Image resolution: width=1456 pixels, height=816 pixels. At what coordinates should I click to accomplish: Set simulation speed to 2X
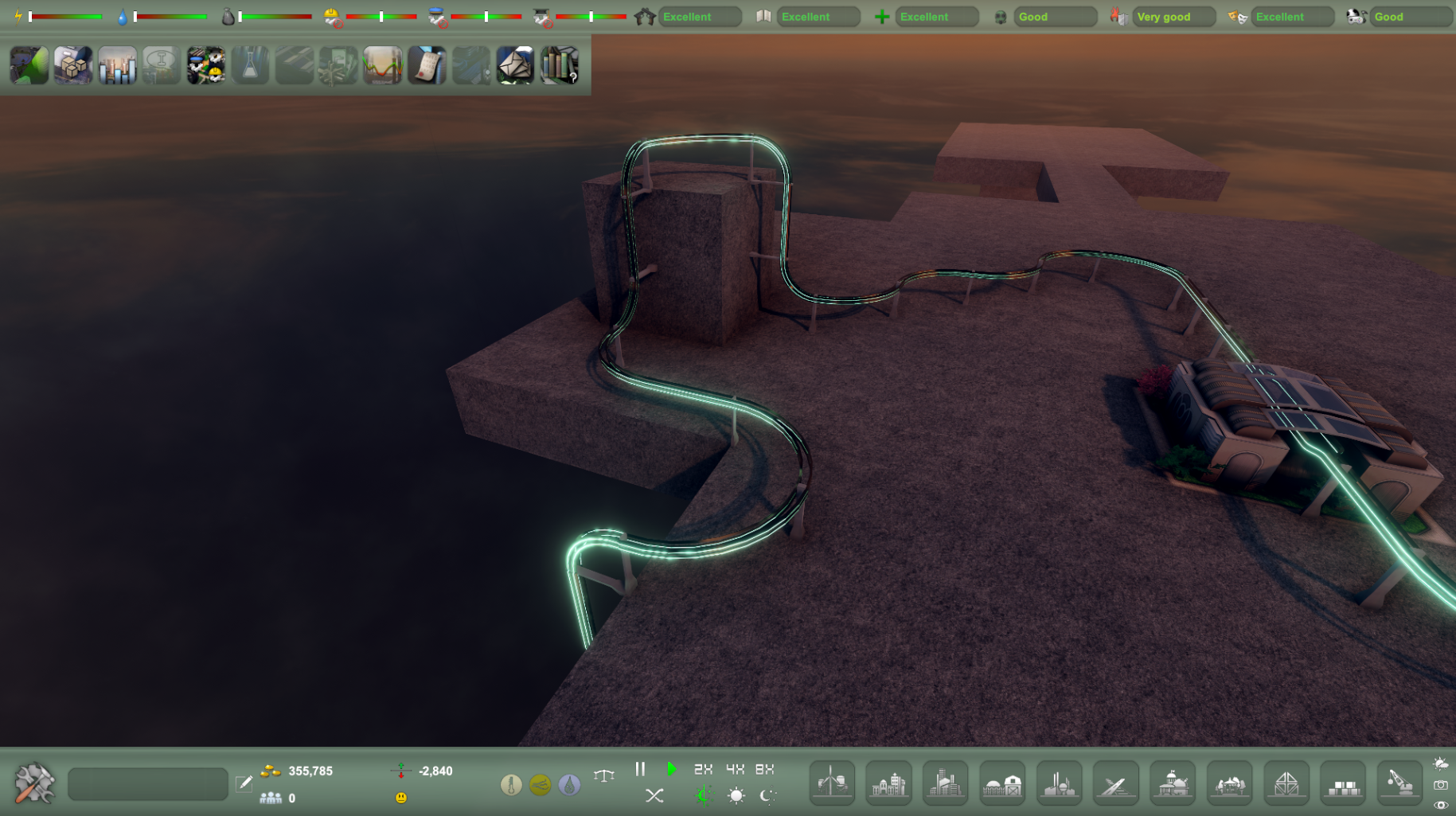click(703, 769)
